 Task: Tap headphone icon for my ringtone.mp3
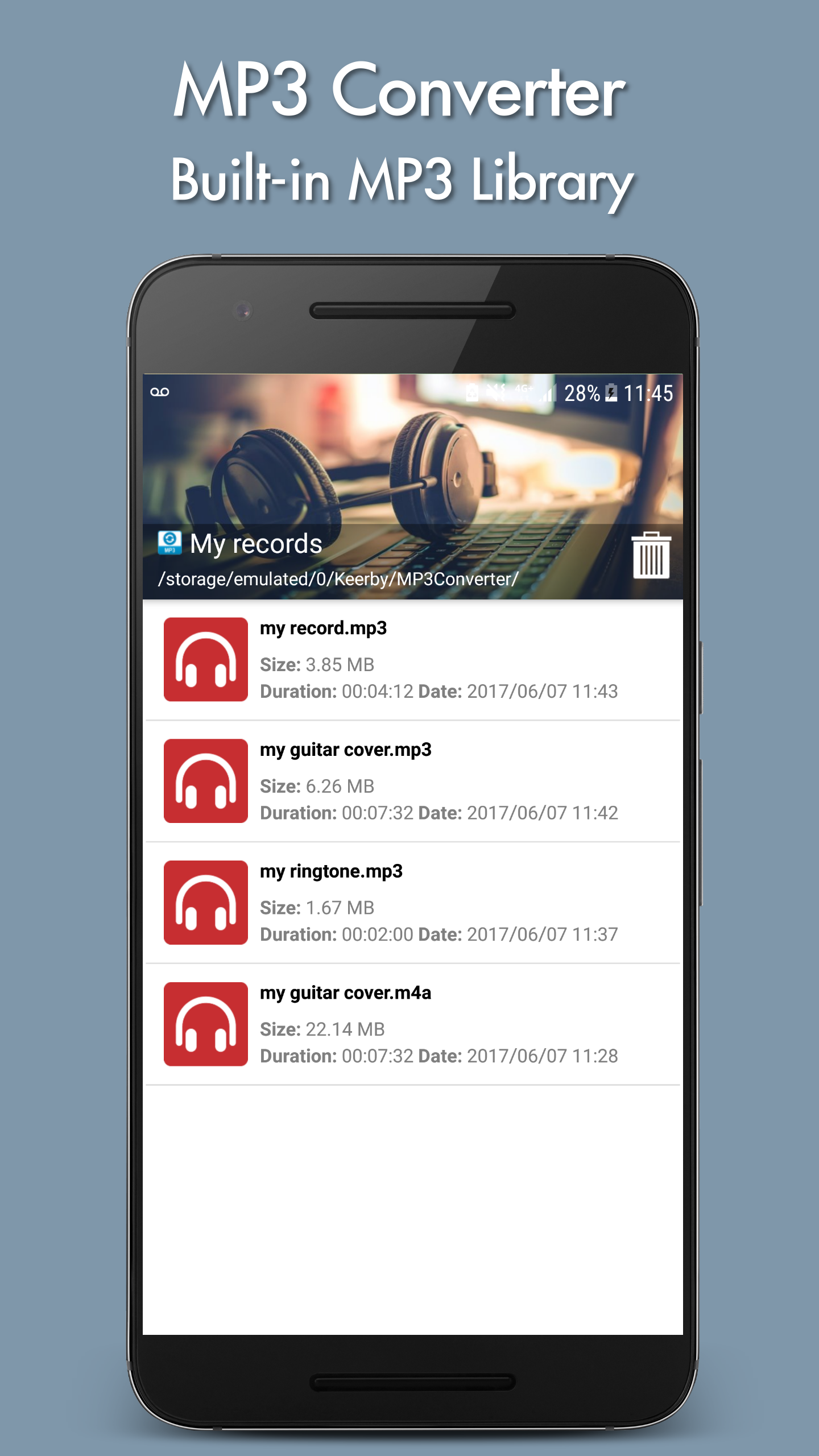(x=205, y=903)
